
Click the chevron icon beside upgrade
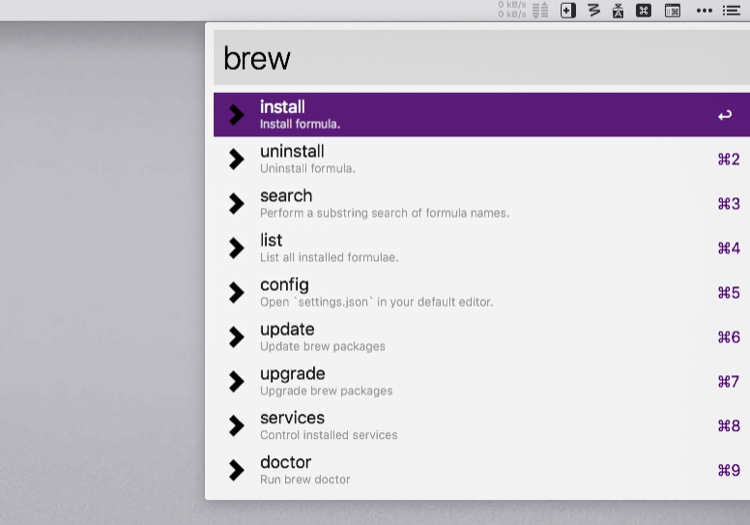(x=236, y=382)
